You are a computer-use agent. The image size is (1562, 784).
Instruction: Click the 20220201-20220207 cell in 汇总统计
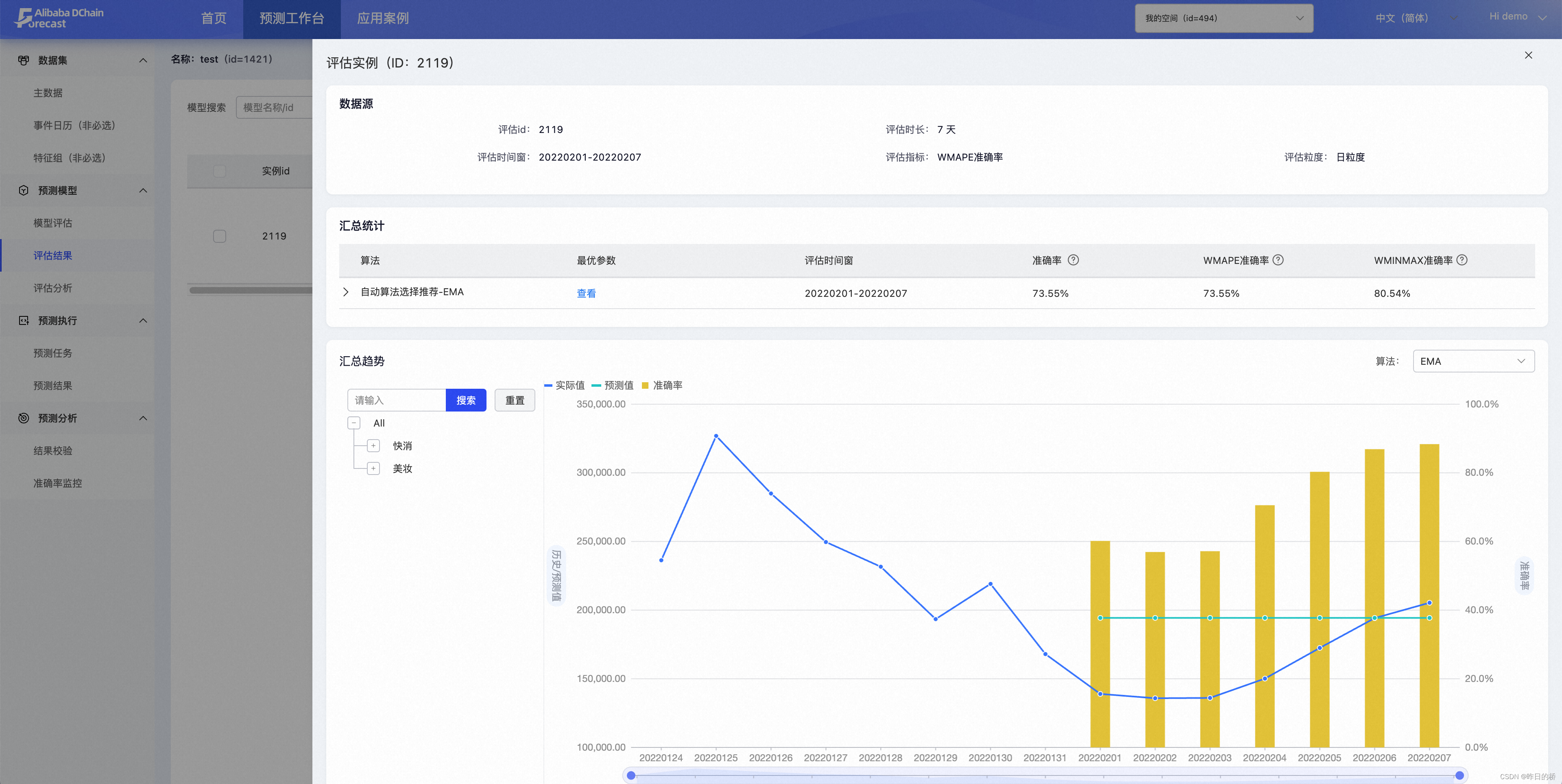click(855, 294)
